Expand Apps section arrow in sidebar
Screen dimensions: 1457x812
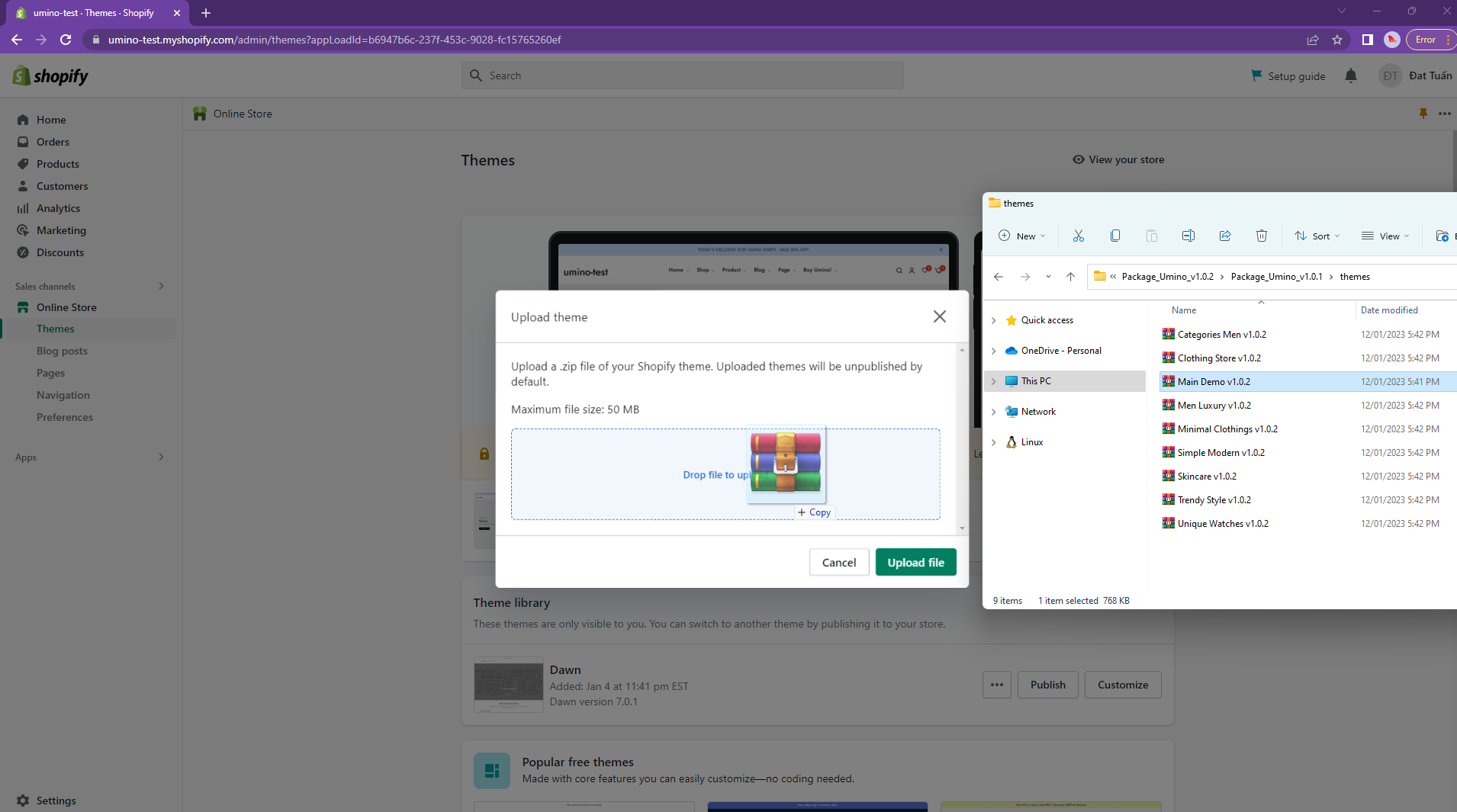pyautogui.click(x=161, y=457)
